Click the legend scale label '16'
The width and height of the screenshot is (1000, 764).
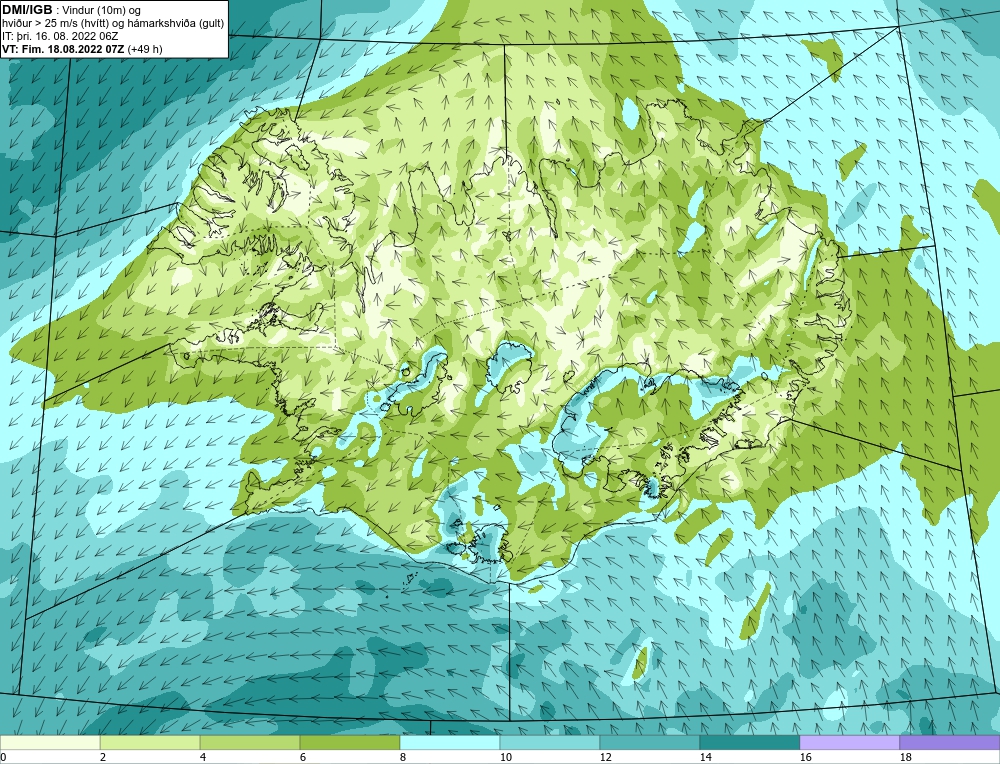tap(805, 757)
